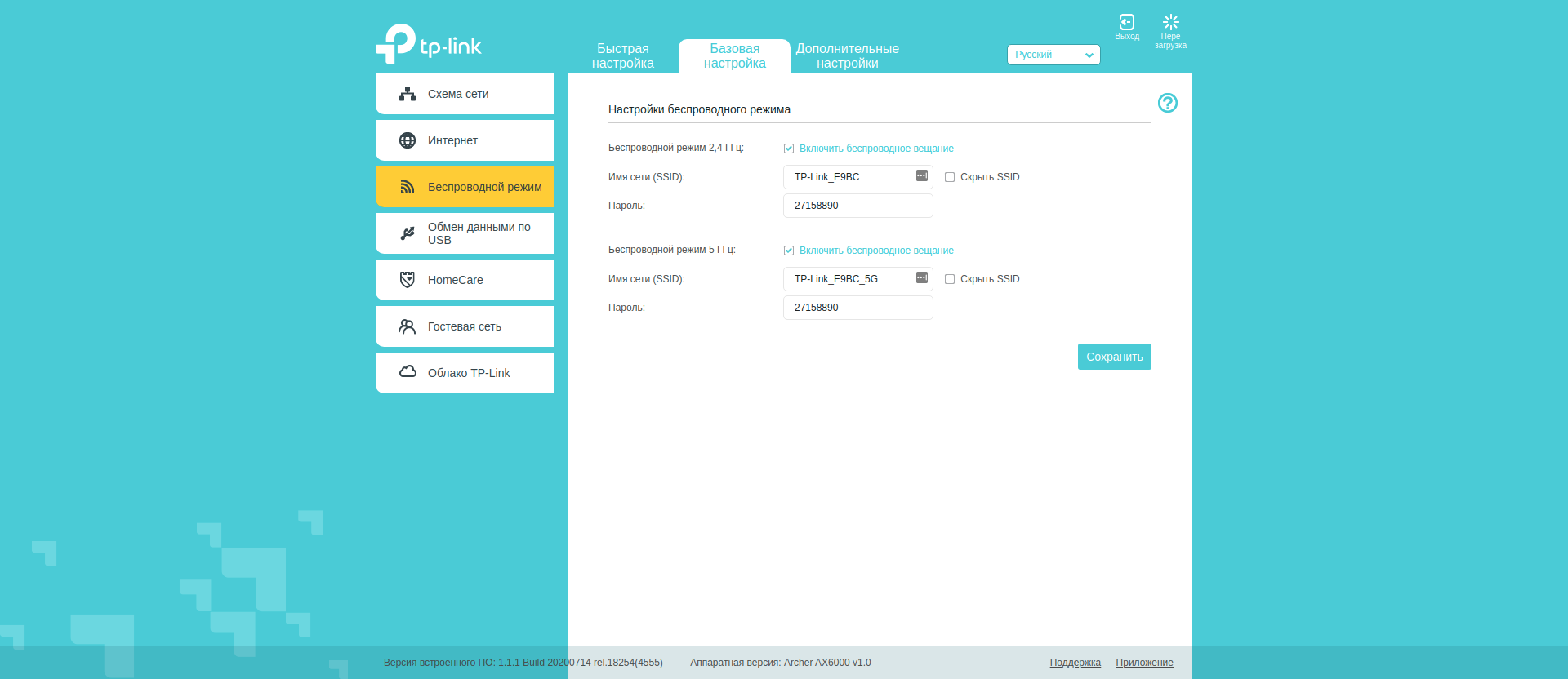Open the Поддержка link in footer
The width and height of the screenshot is (1568, 679).
pyautogui.click(x=1075, y=663)
